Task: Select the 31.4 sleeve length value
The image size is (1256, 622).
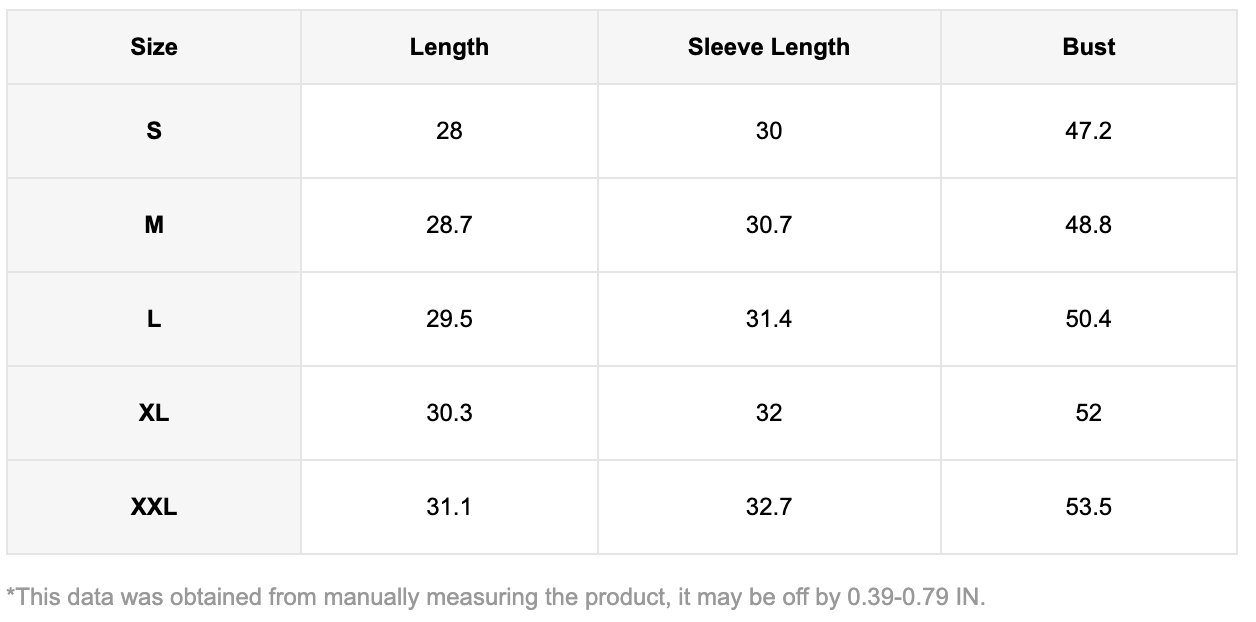Action: 768,319
